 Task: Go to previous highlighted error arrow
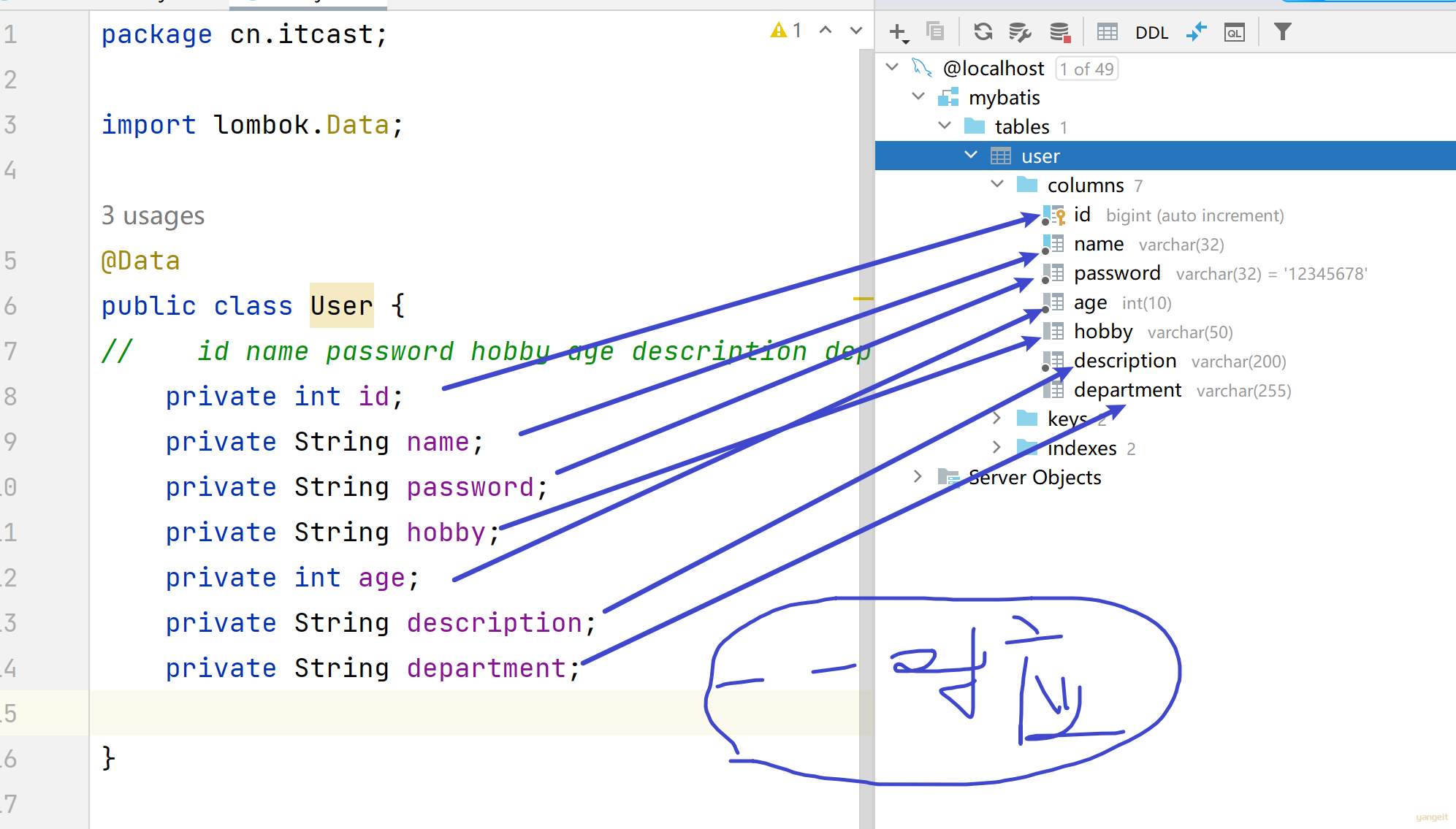(x=826, y=31)
